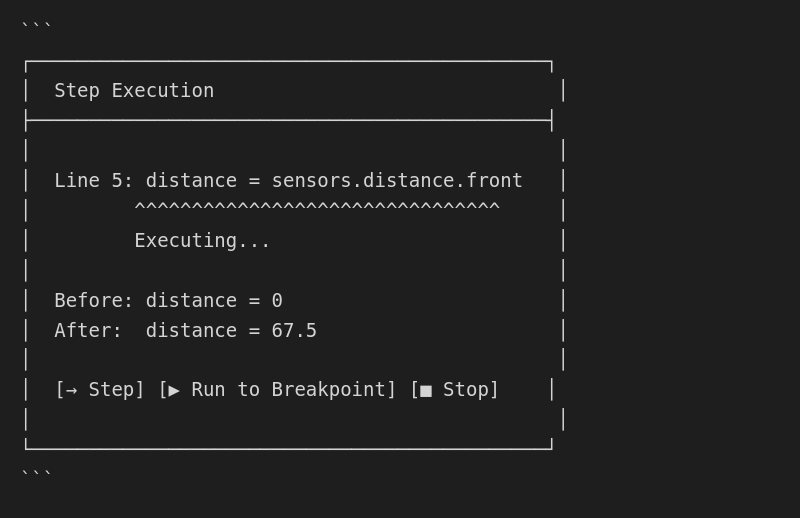The height and width of the screenshot is (518, 800).
Task: Click the Before value 0
Action: coord(277,301)
